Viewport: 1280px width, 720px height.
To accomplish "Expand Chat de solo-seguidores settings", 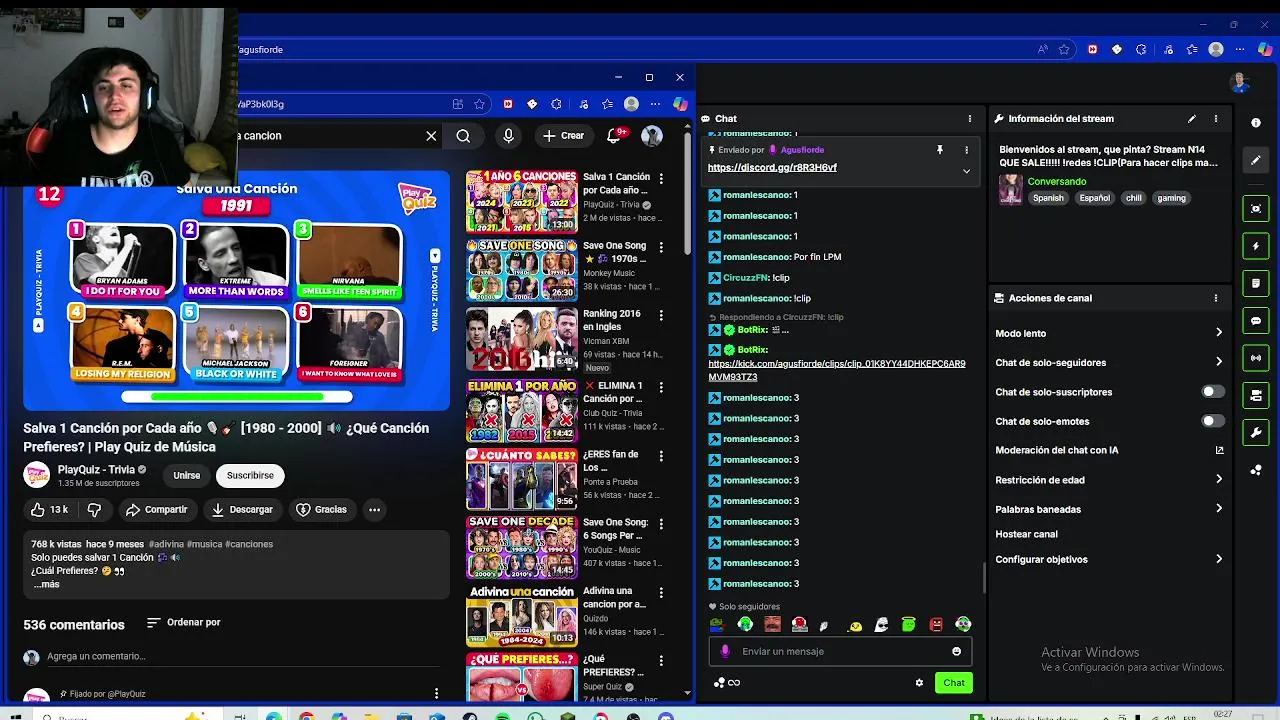I will (x=1110, y=362).
